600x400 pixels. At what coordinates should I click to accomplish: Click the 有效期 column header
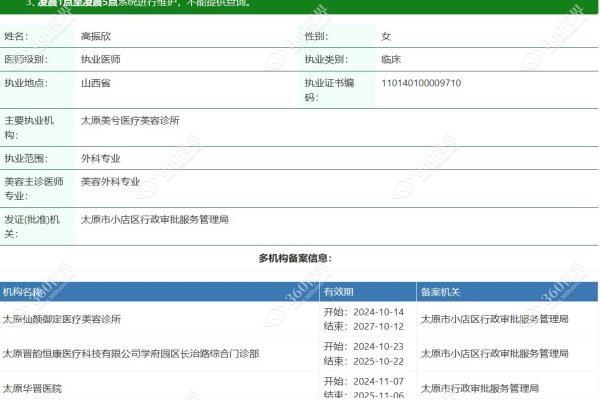click(338, 292)
